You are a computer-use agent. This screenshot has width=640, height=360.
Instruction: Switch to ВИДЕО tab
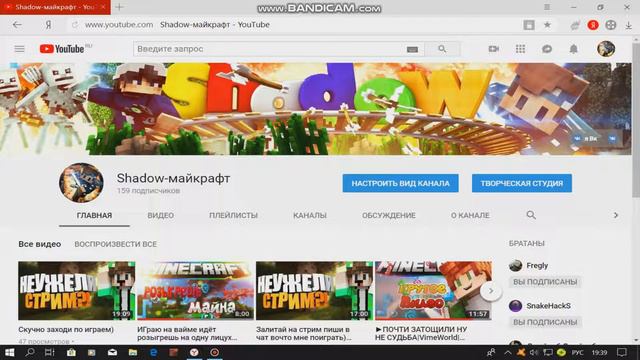[160, 216]
